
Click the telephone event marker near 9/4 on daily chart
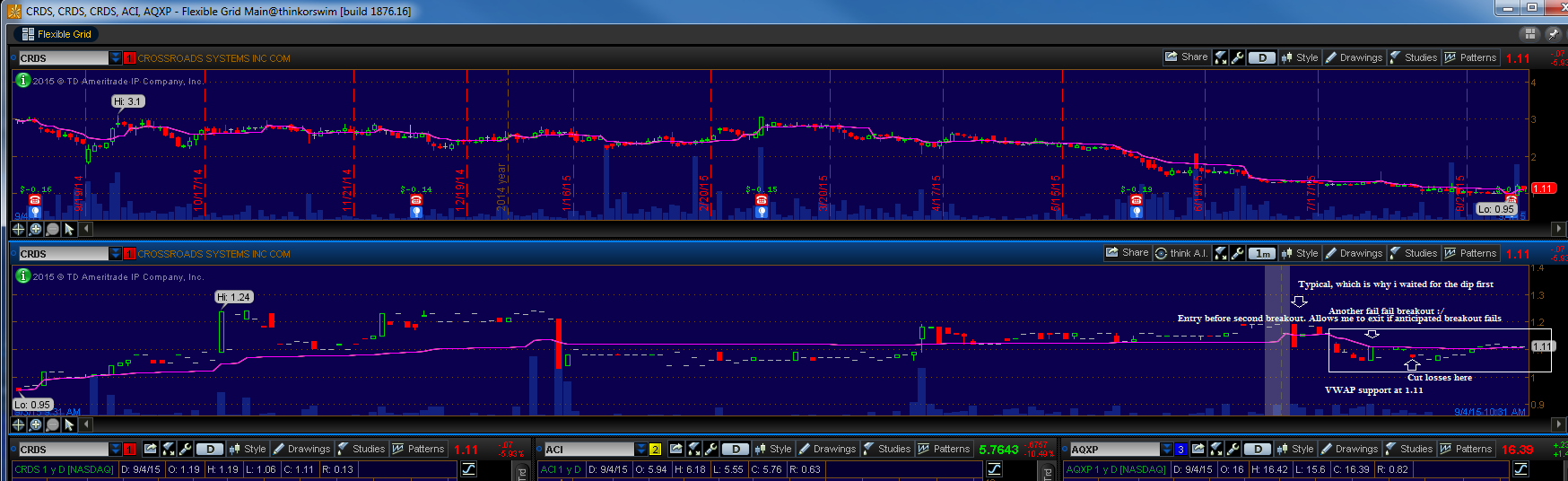pos(35,200)
